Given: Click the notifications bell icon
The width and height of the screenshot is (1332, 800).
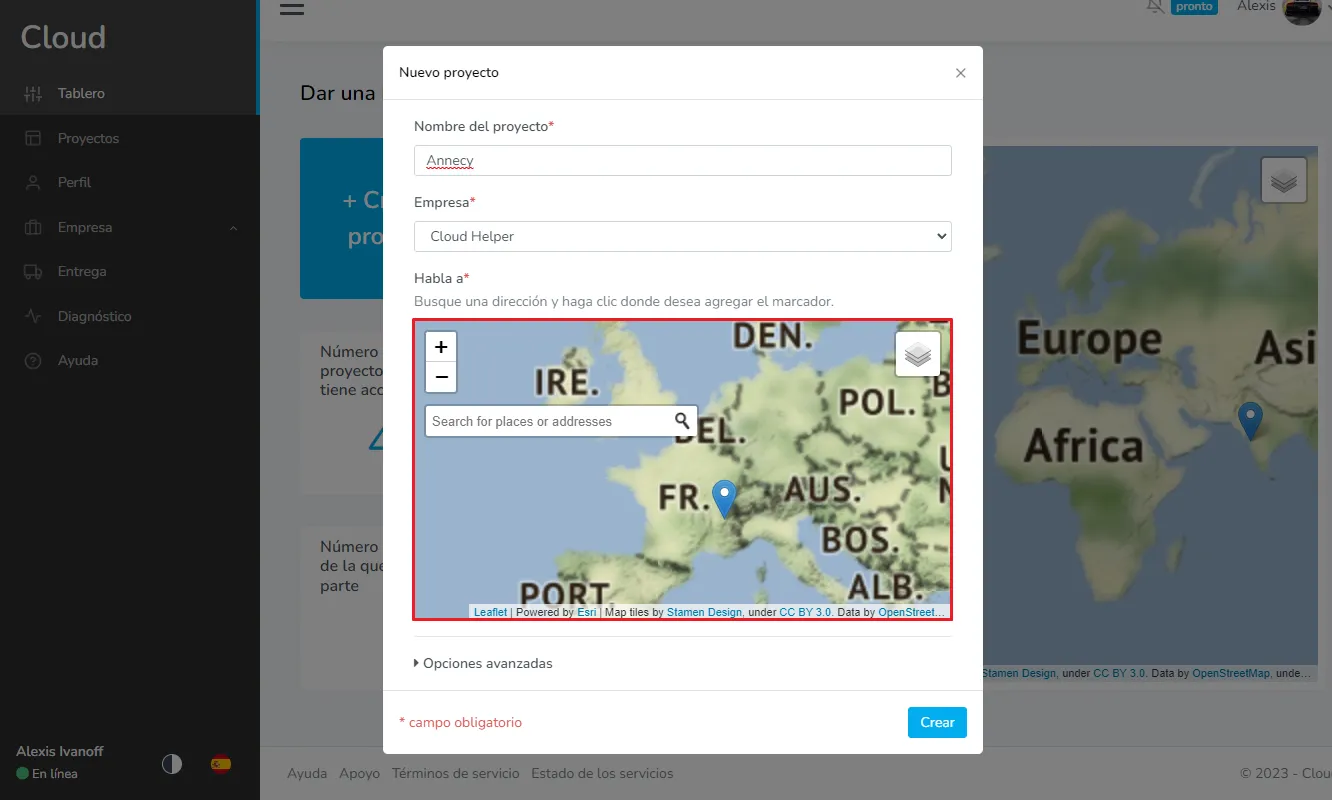Looking at the screenshot, I should click(1153, 7).
